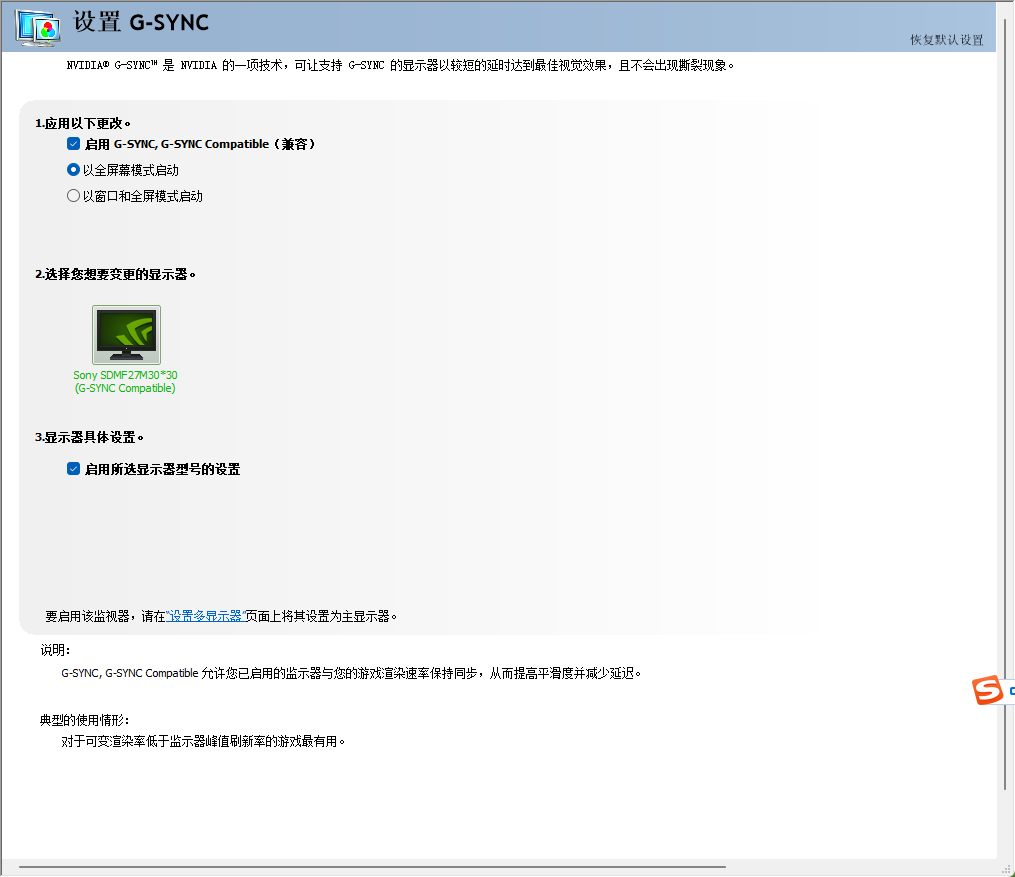Click the horizontal scrollbar at the bottom

372,866
